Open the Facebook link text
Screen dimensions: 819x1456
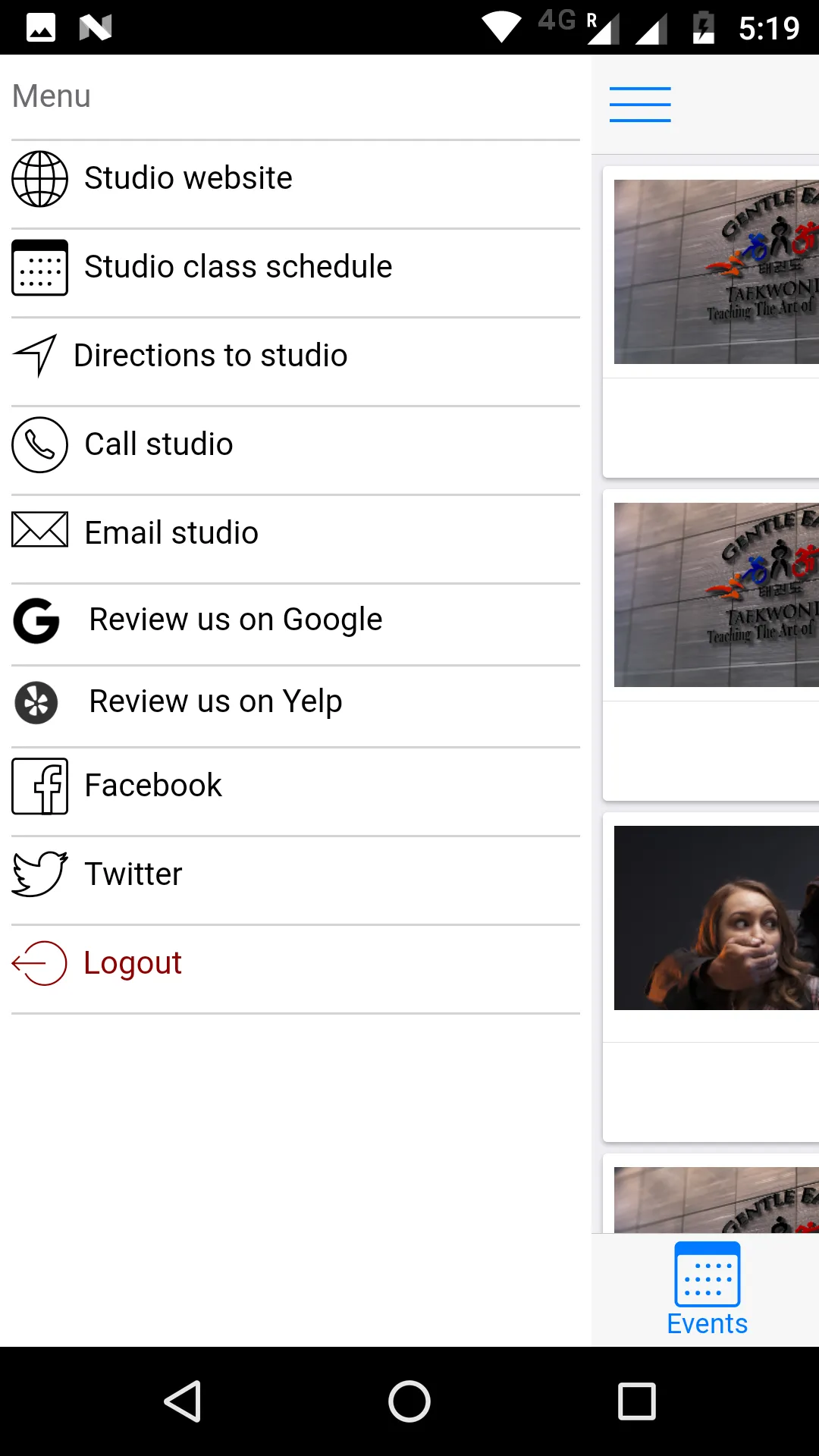tap(153, 786)
